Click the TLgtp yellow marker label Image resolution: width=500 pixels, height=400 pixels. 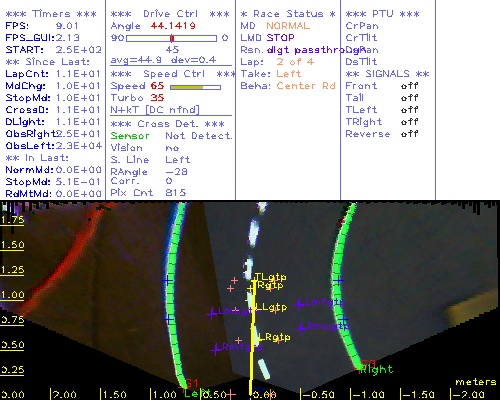(x=270, y=277)
